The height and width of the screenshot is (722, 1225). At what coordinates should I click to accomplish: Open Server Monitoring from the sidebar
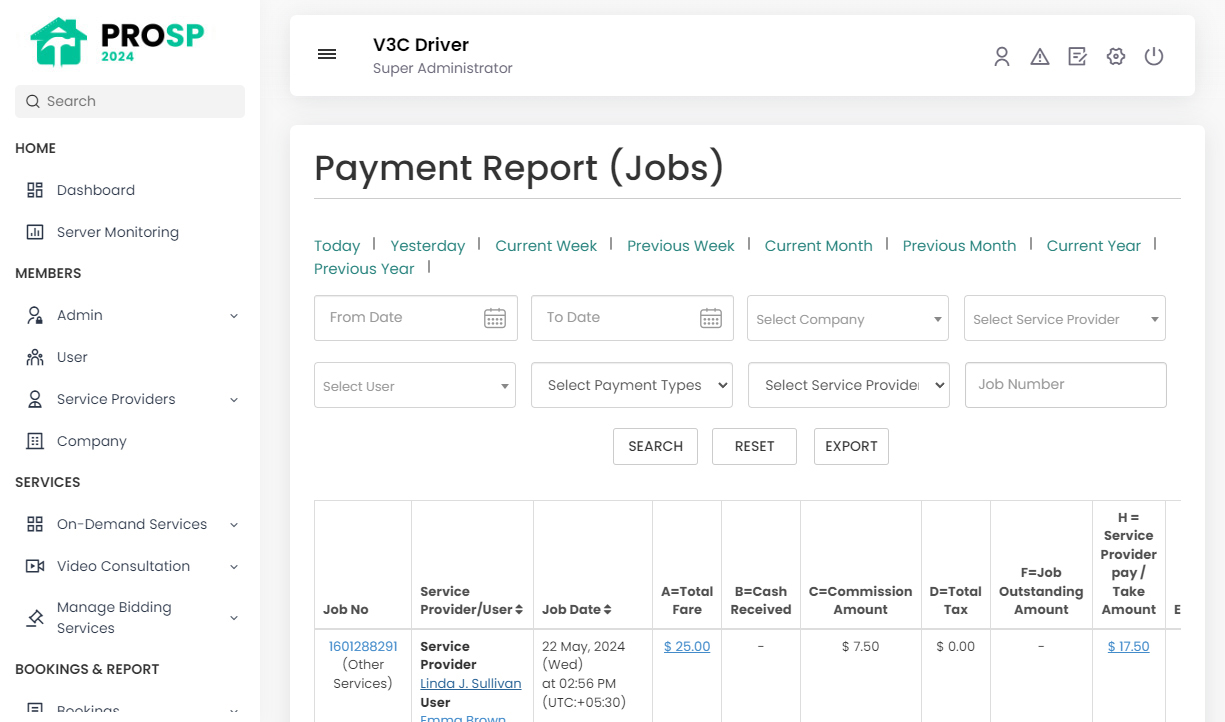118,232
